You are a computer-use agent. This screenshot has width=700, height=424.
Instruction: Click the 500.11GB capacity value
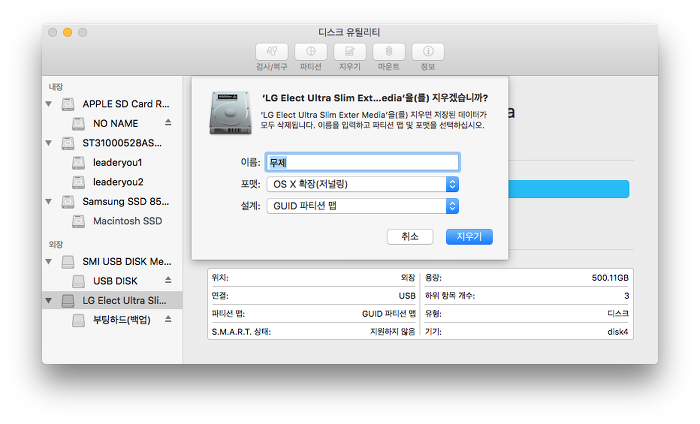click(x=610, y=278)
